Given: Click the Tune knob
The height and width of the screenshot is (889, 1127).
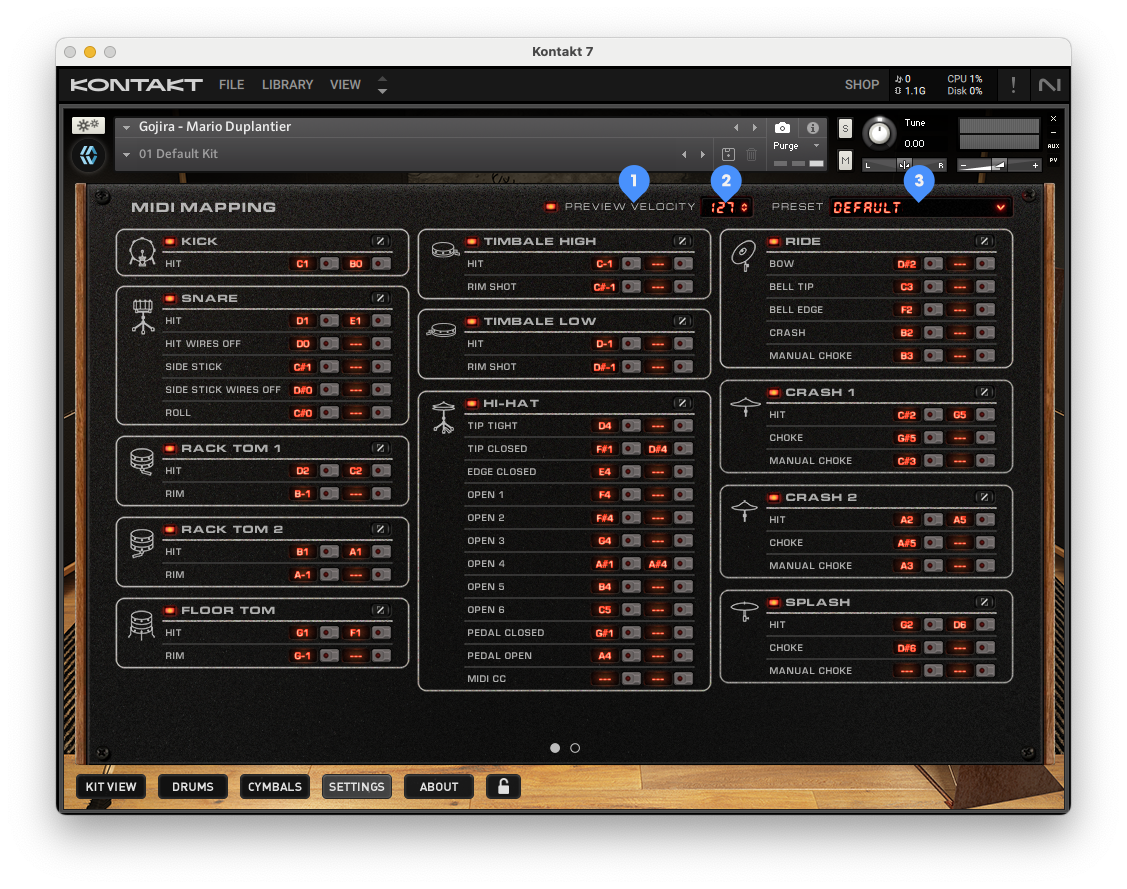Looking at the screenshot, I should pyautogui.click(x=879, y=132).
